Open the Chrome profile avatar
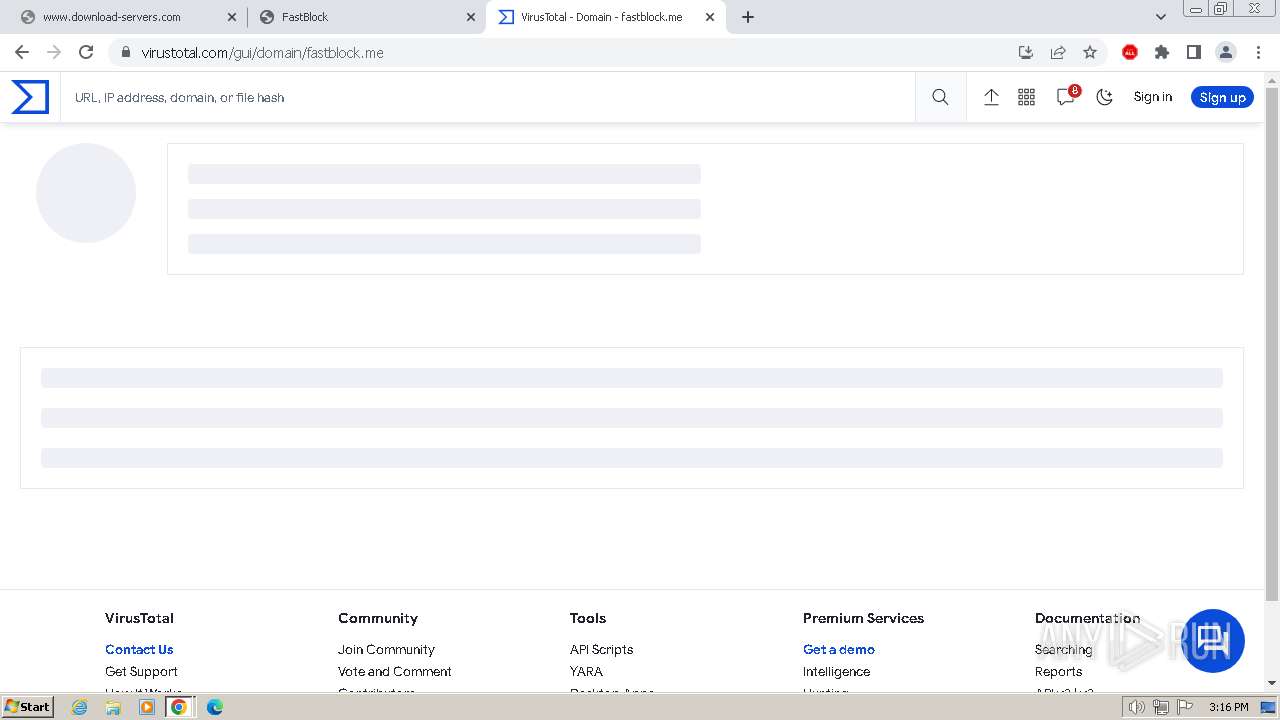Viewport: 1280px width, 720px height. coord(1226,52)
